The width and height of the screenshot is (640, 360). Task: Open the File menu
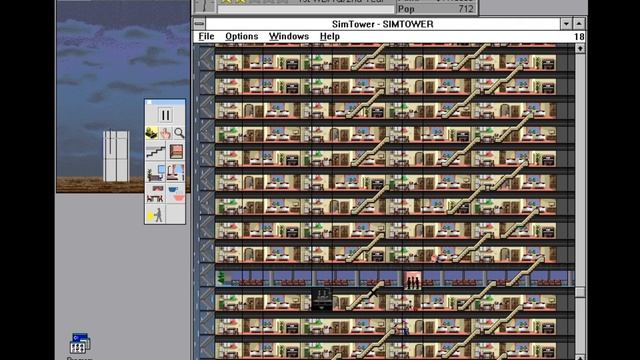pos(206,36)
